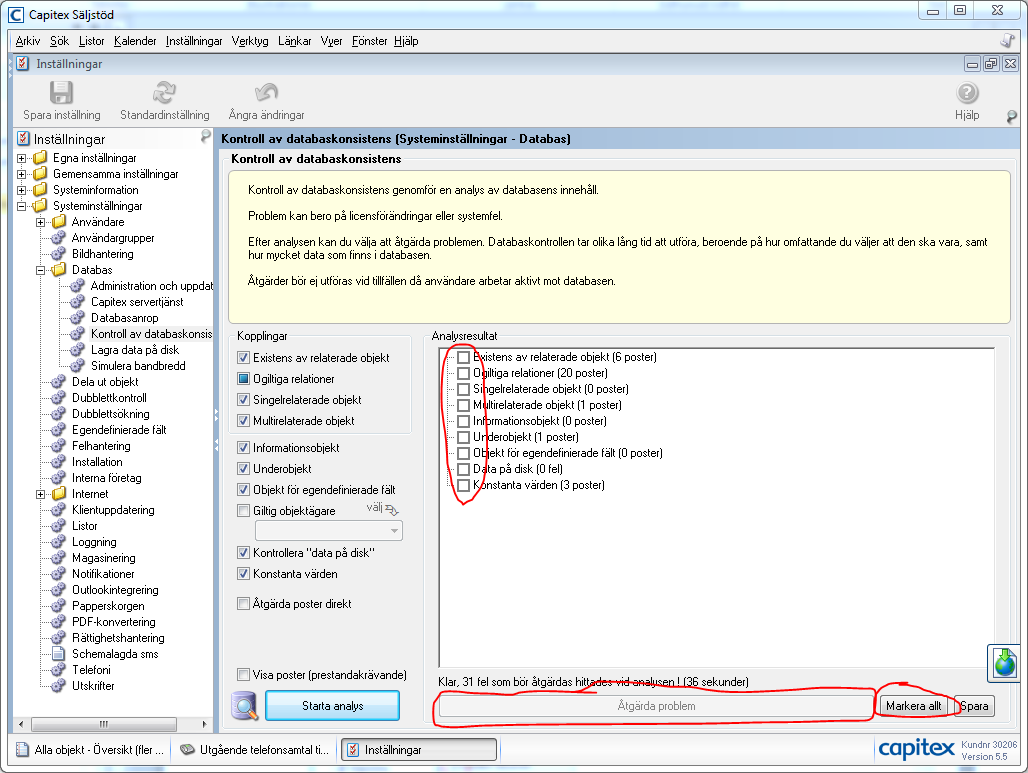1028x773 pixels.
Task: Open the Verktyg menu
Action: point(250,41)
